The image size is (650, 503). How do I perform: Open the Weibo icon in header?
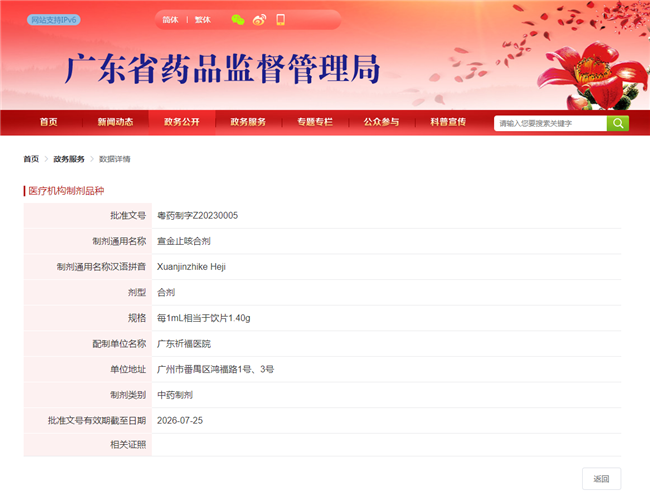(260, 19)
